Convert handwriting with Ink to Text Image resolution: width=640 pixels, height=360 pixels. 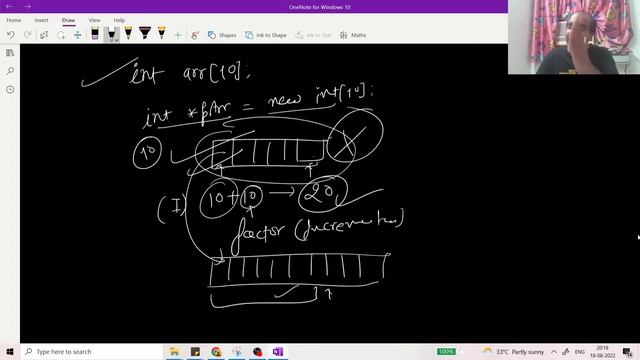(x=313, y=35)
